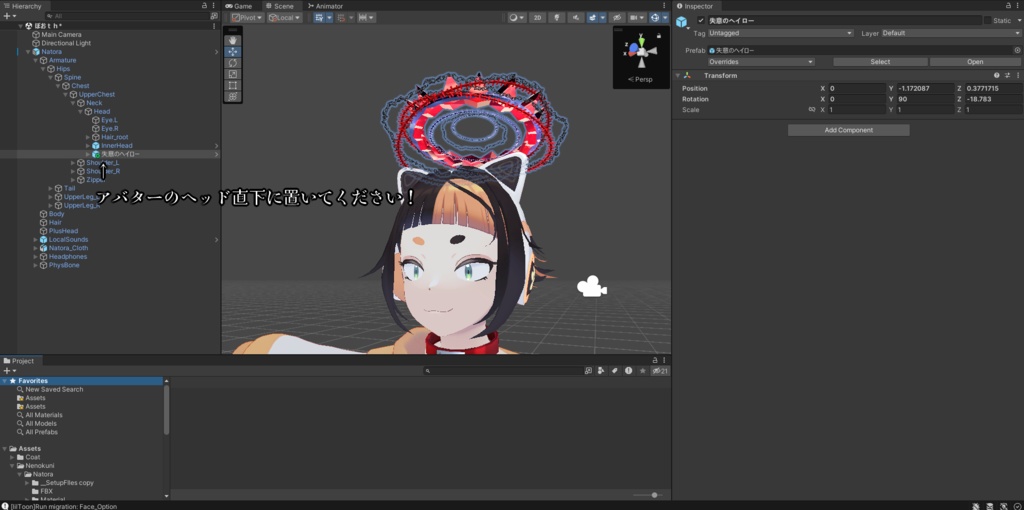The width and height of the screenshot is (1024, 510).
Task: Select Main Camera in Hierarchy
Action: 61,35
